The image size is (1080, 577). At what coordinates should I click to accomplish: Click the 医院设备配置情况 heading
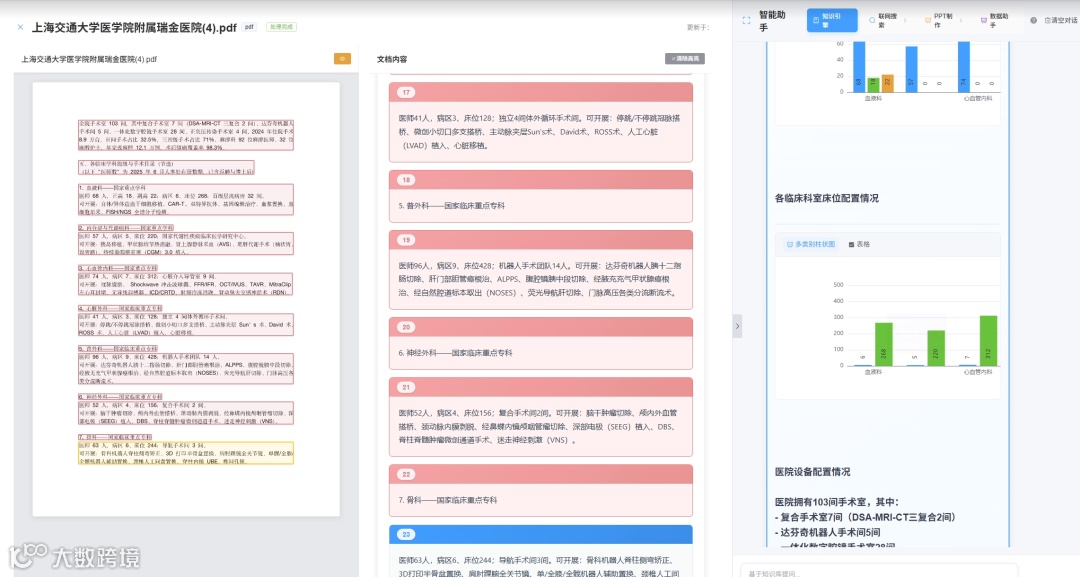812,472
